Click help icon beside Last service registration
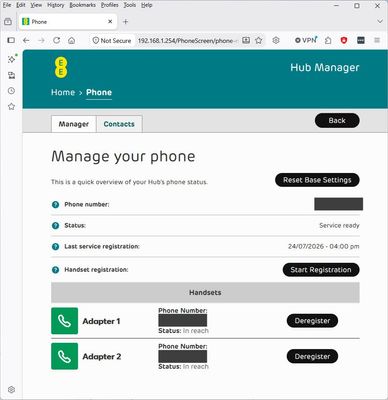This screenshot has width=388, height=400. pyautogui.click(x=55, y=247)
